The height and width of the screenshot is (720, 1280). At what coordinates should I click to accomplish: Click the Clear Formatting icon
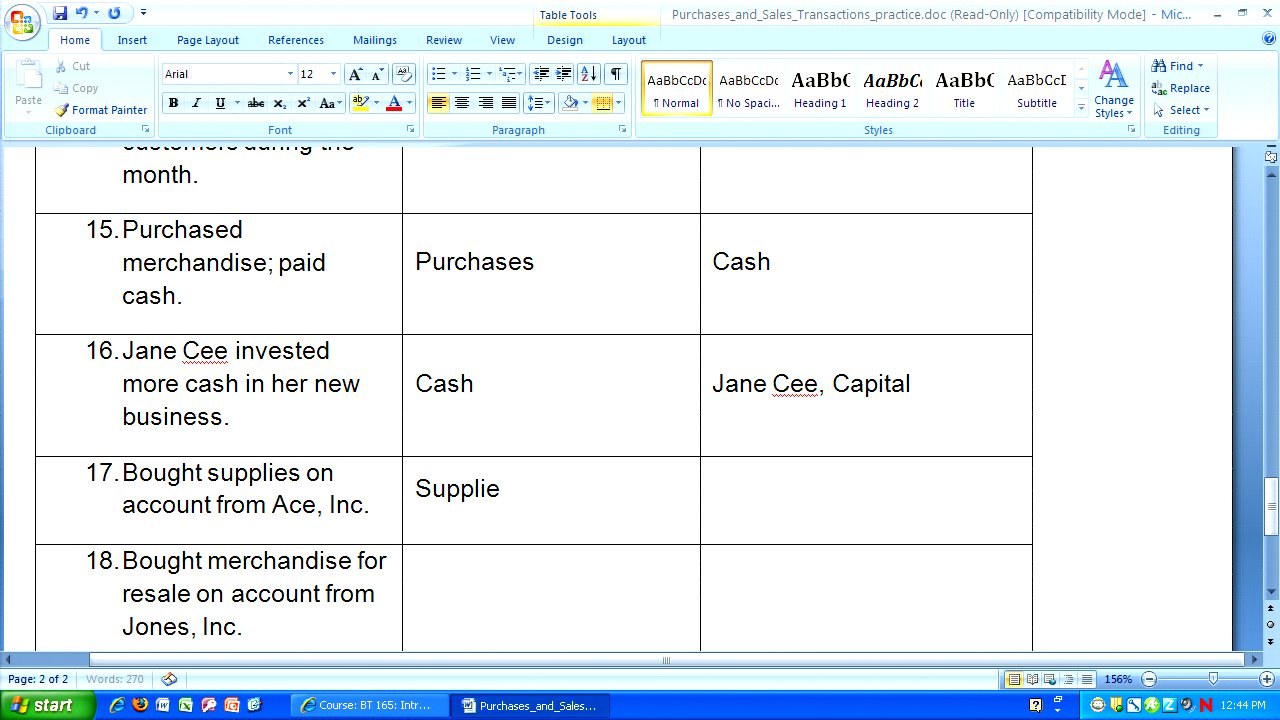click(x=404, y=75)
